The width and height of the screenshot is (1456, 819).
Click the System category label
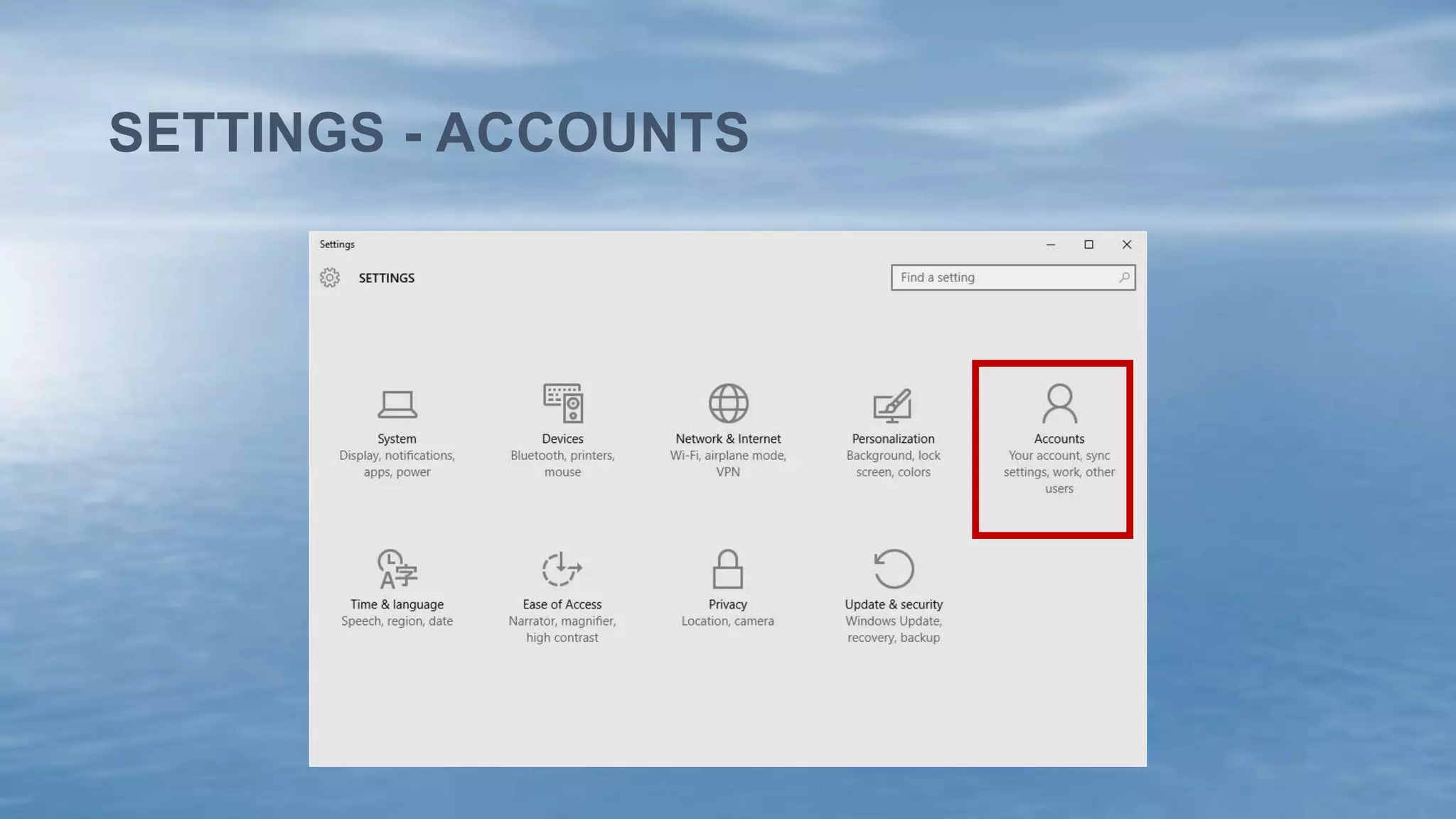tap(397, 439)
